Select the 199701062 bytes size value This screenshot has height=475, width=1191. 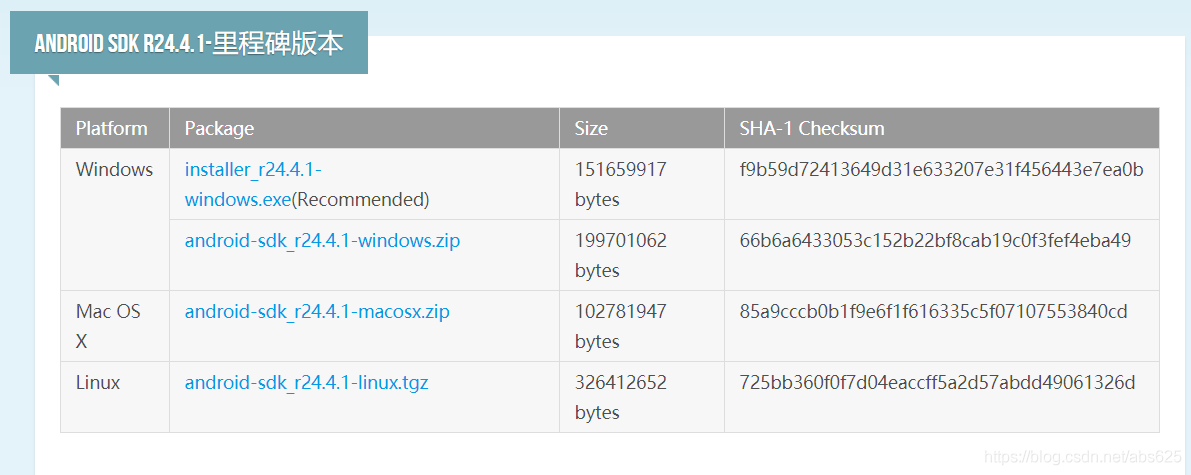[620, 255]
